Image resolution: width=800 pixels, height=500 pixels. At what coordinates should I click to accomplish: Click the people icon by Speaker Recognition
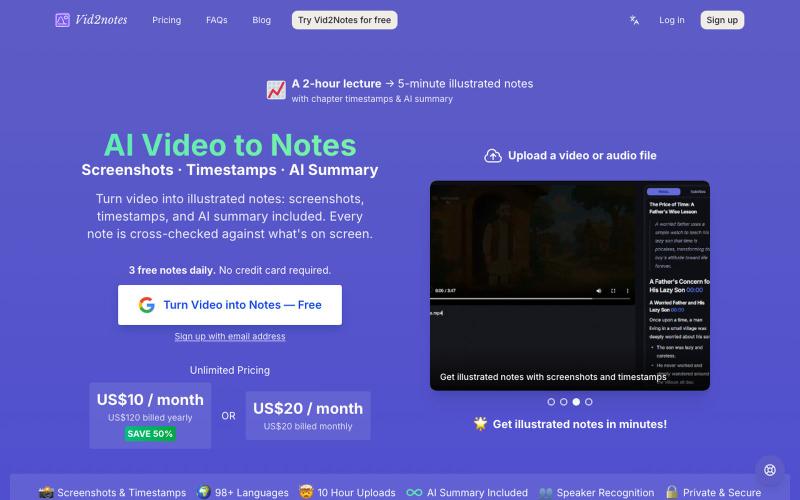pos(545,492)
